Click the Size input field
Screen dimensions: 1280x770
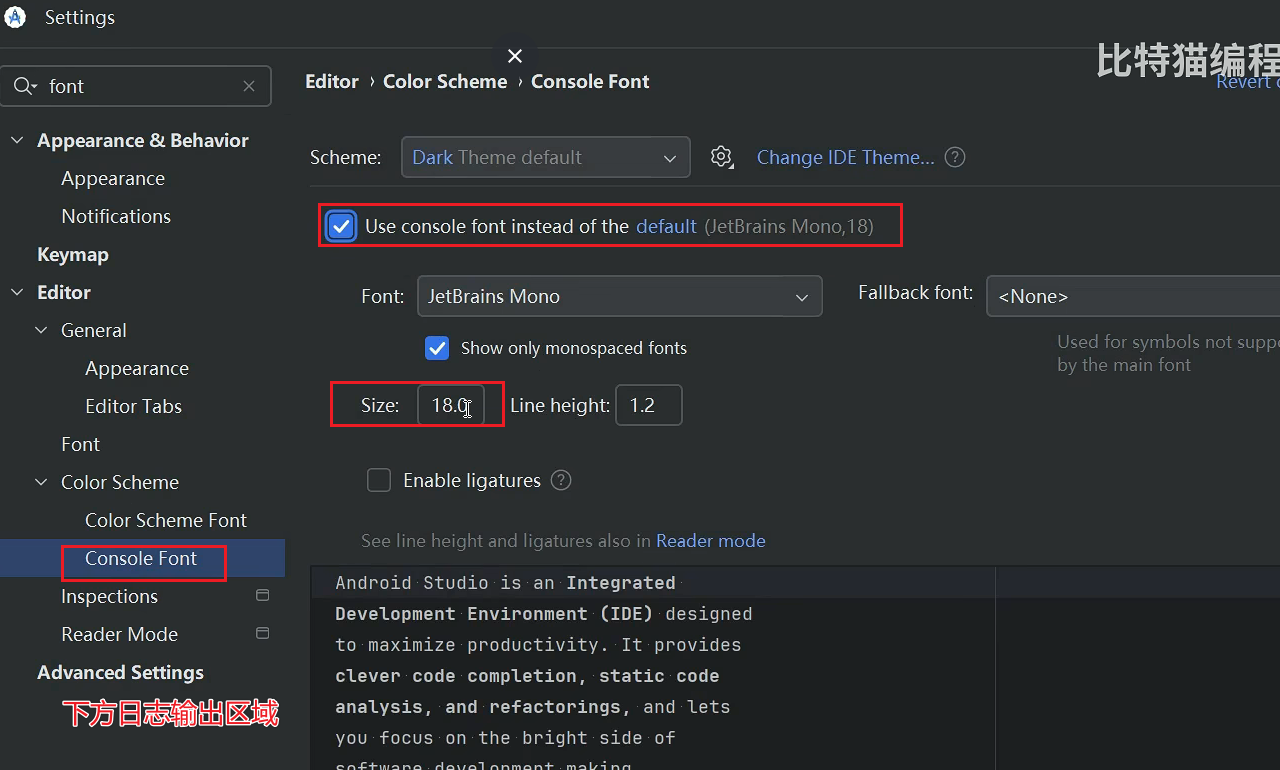pyautogui.click(x=451, y=405)
